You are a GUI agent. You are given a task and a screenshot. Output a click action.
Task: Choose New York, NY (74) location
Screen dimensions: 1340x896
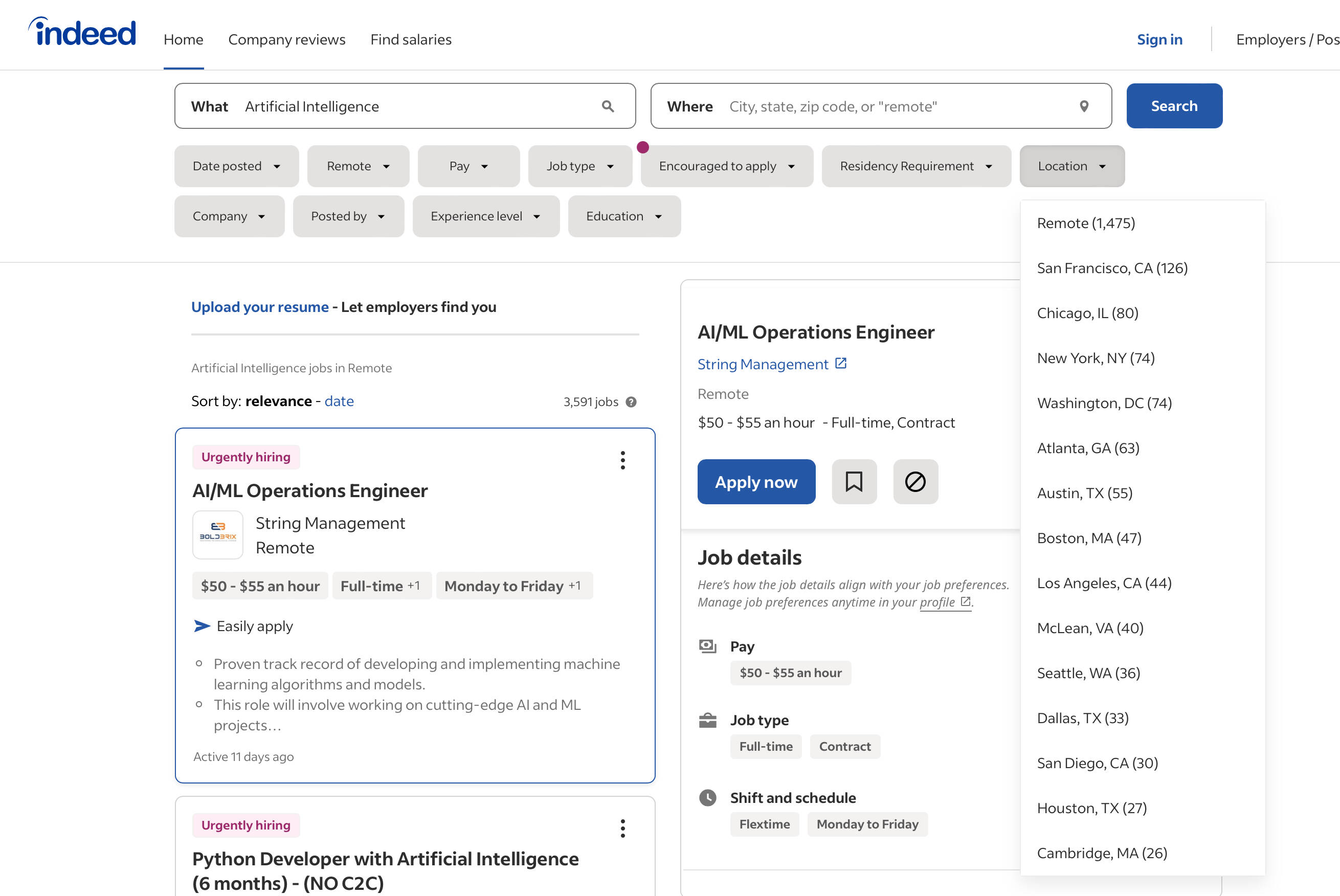(x=1142, y=359)
